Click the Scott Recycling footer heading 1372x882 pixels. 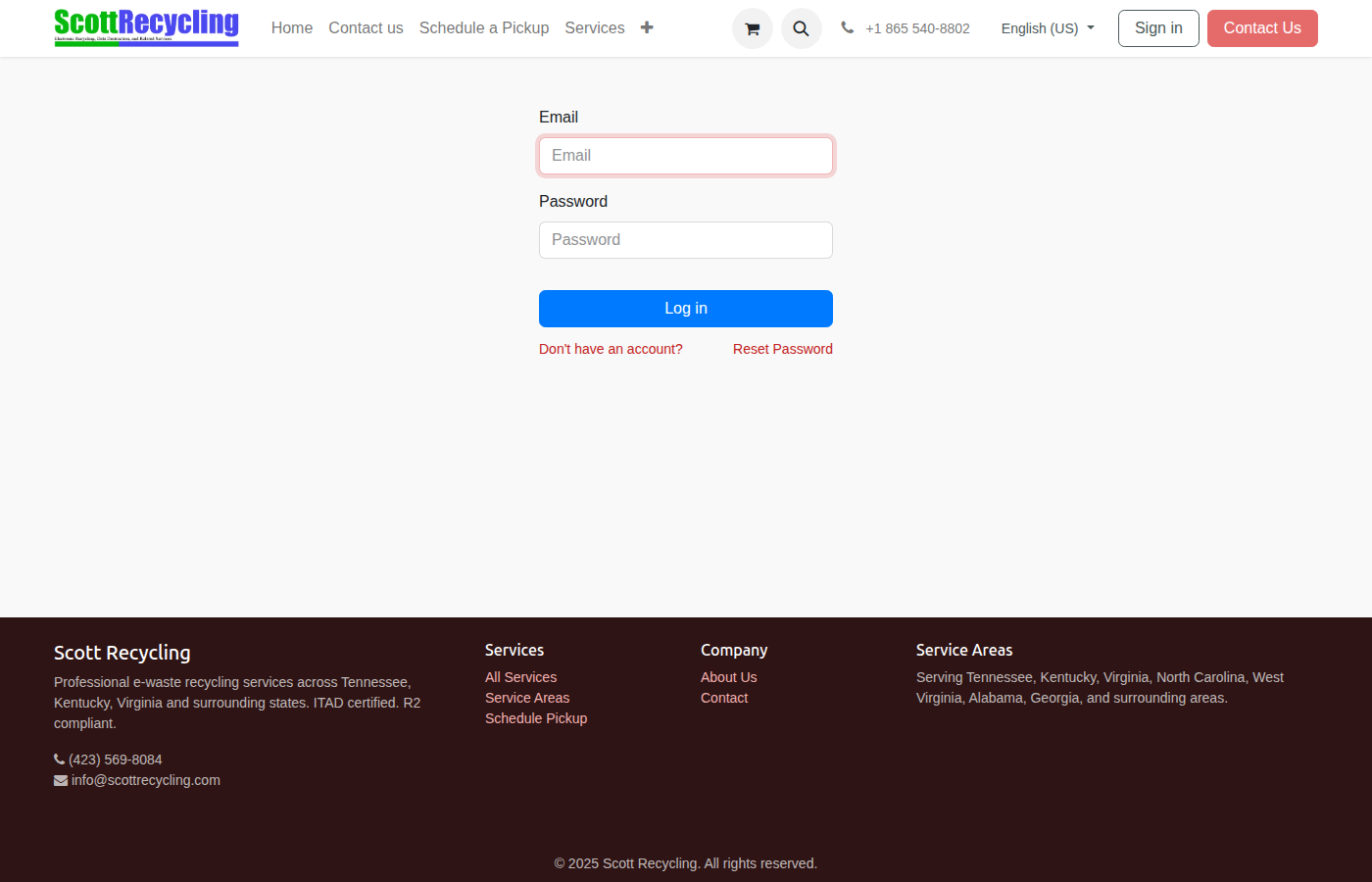click(x=122, y=653)
